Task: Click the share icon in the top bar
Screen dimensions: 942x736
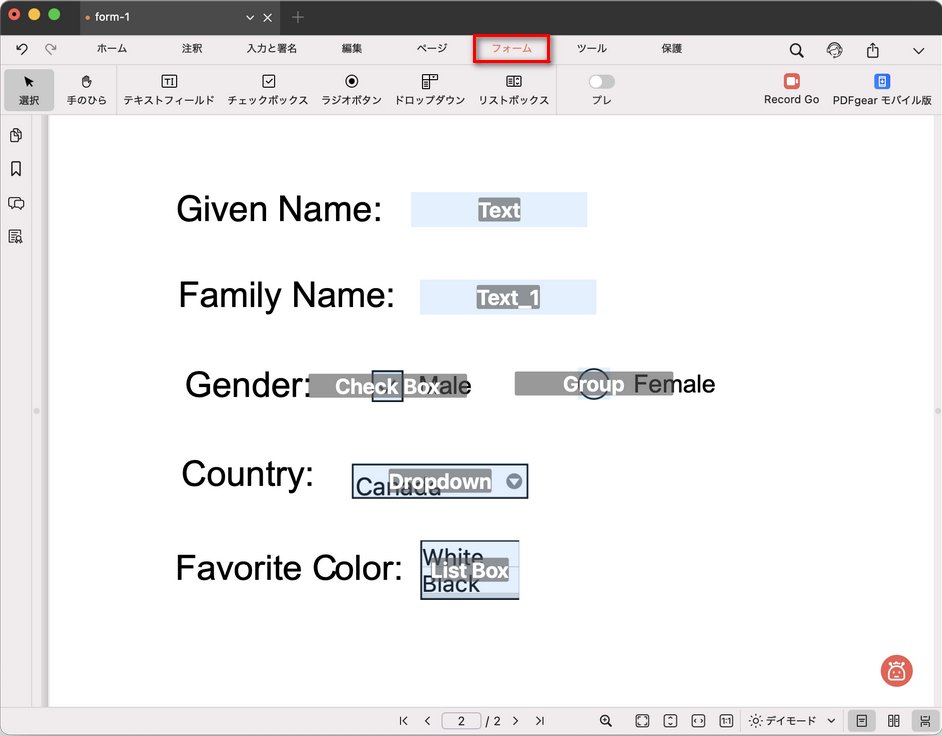Action: pyautogui.click(x=873, y=50)
